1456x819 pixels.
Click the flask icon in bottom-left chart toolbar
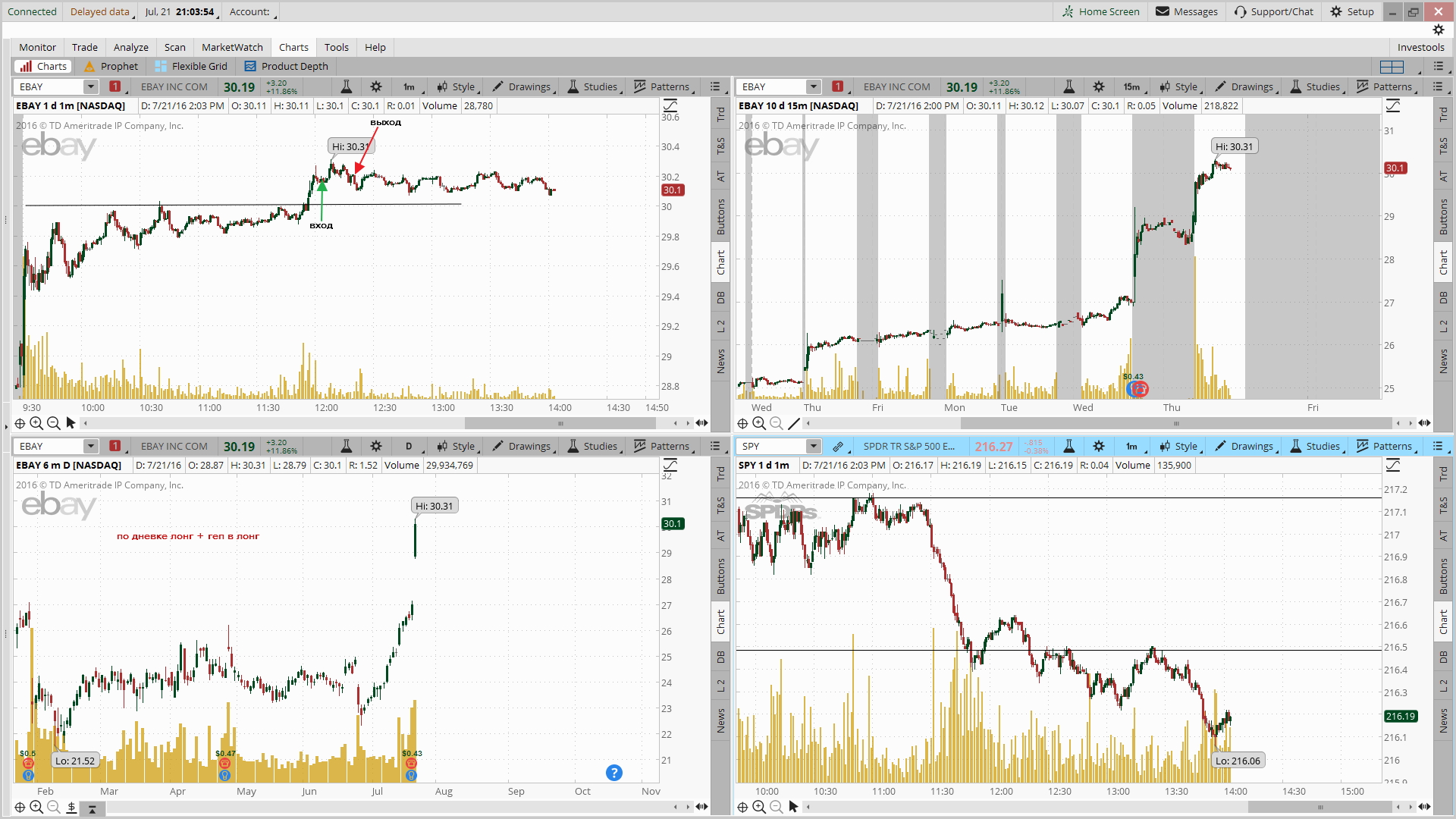(346, 446)
